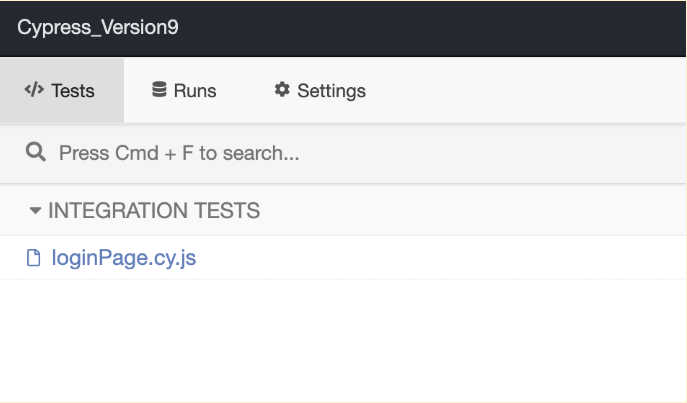Go to the Settings tab label
This screenshot has width=687, height=403.
(331, 91)
